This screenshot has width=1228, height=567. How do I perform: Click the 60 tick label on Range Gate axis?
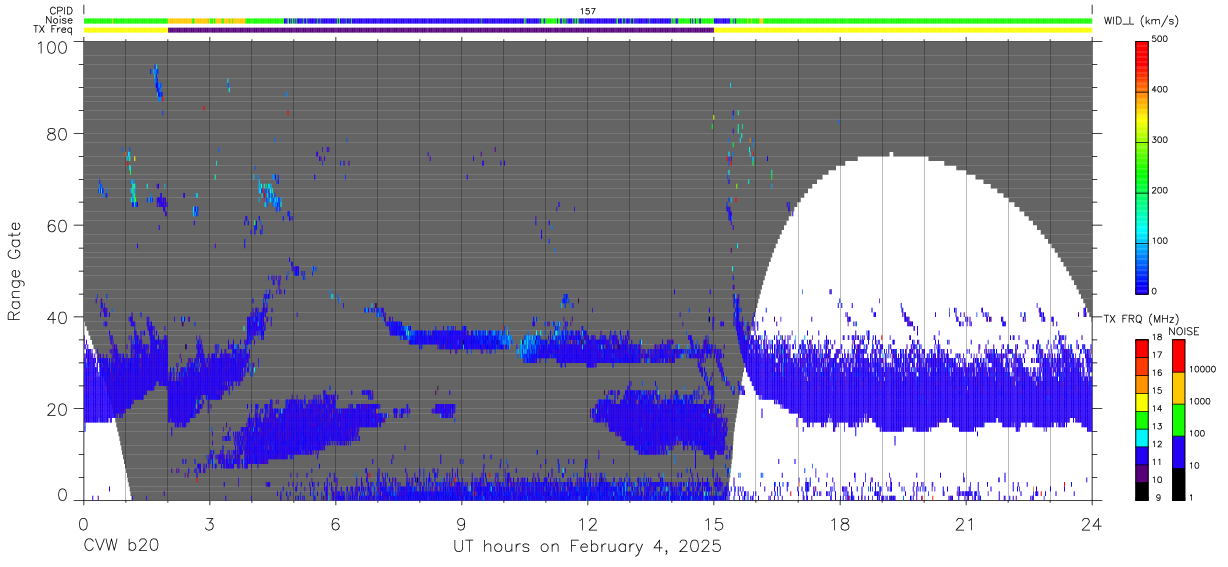point(57,225)
